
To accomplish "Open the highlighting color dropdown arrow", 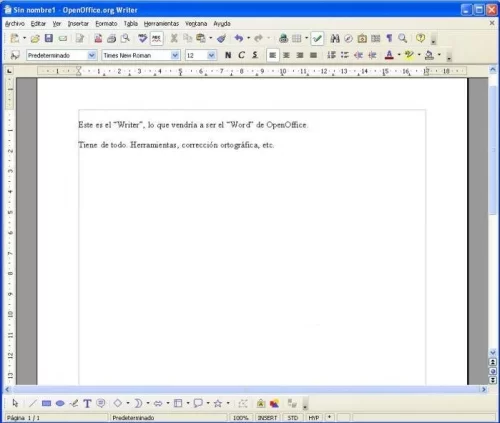I will pos(419,55).
